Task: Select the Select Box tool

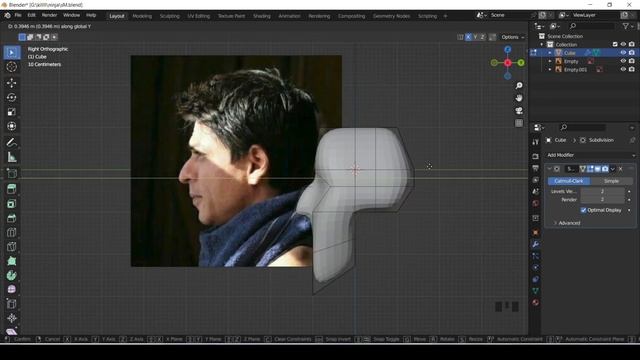Action: [x=11, y=52]
